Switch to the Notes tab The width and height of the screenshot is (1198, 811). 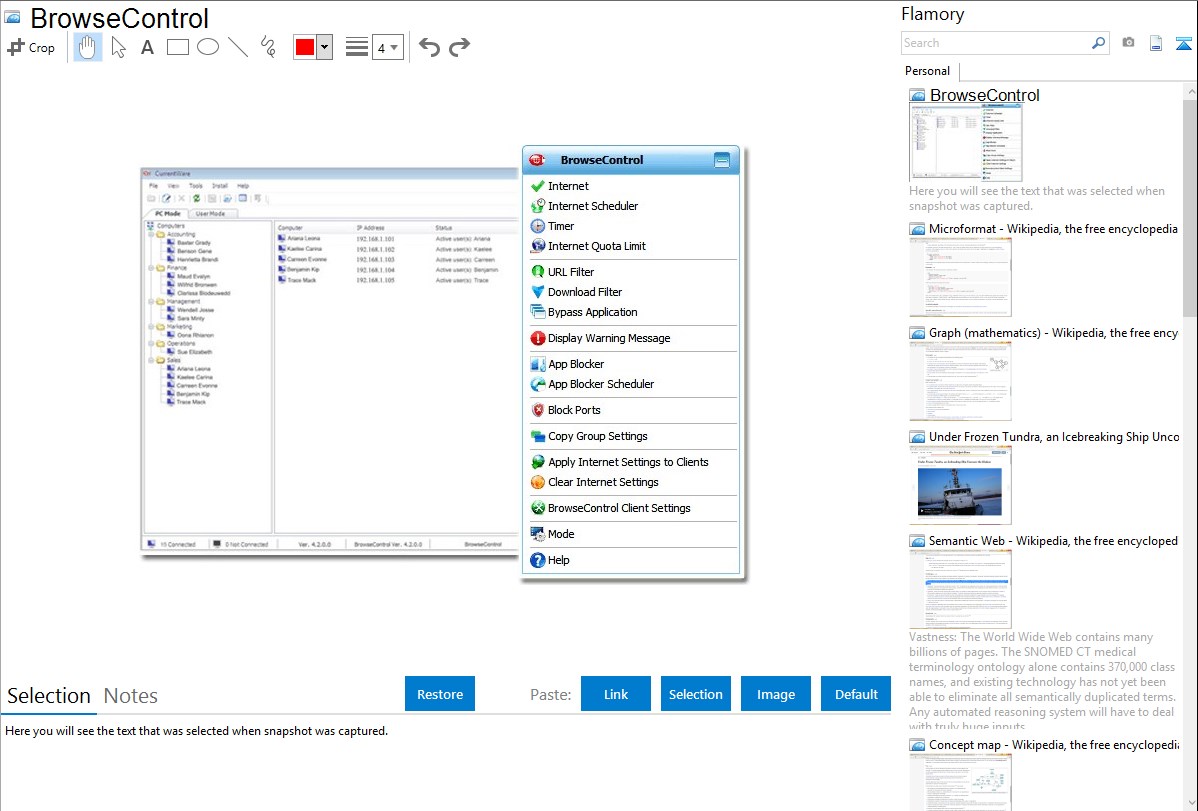131,696
